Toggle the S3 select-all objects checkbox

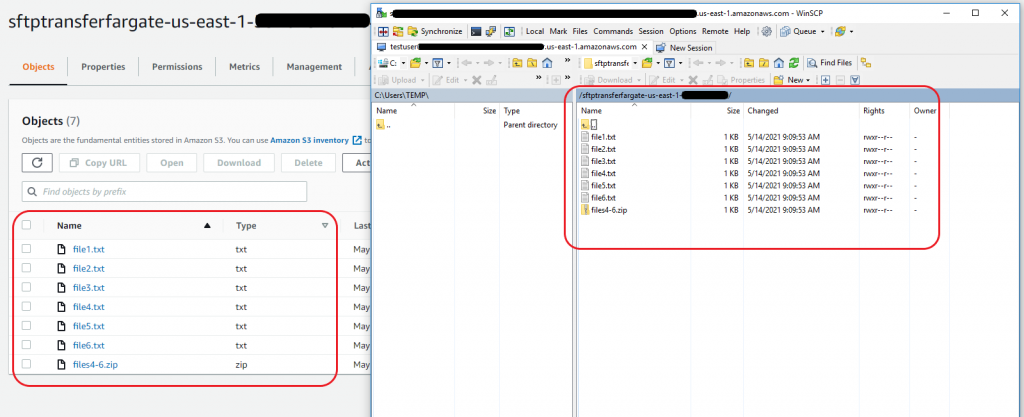pyautogui.click(x=26, y=225)
